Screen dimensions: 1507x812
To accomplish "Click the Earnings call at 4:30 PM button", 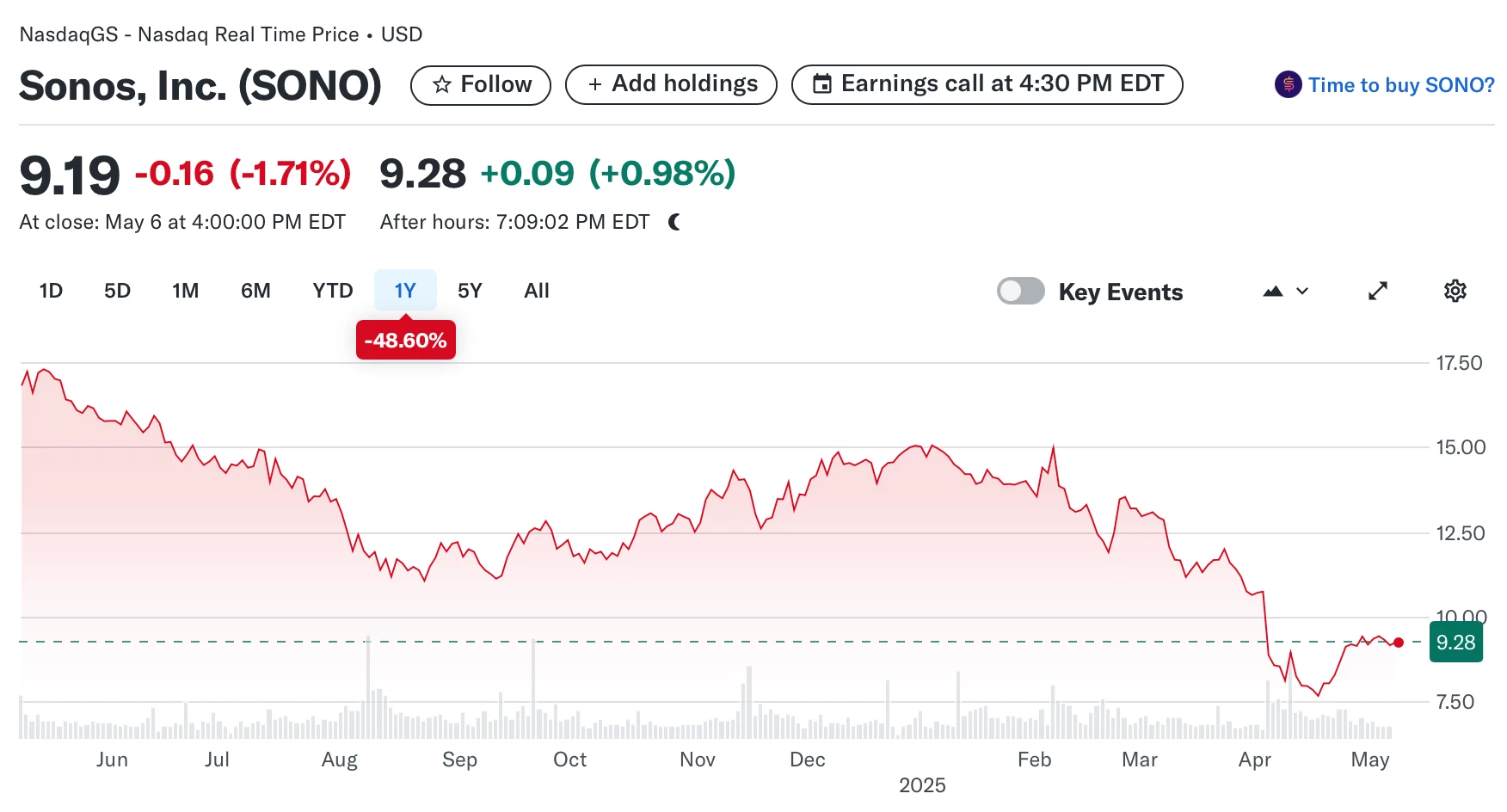I will pos(987,84).
